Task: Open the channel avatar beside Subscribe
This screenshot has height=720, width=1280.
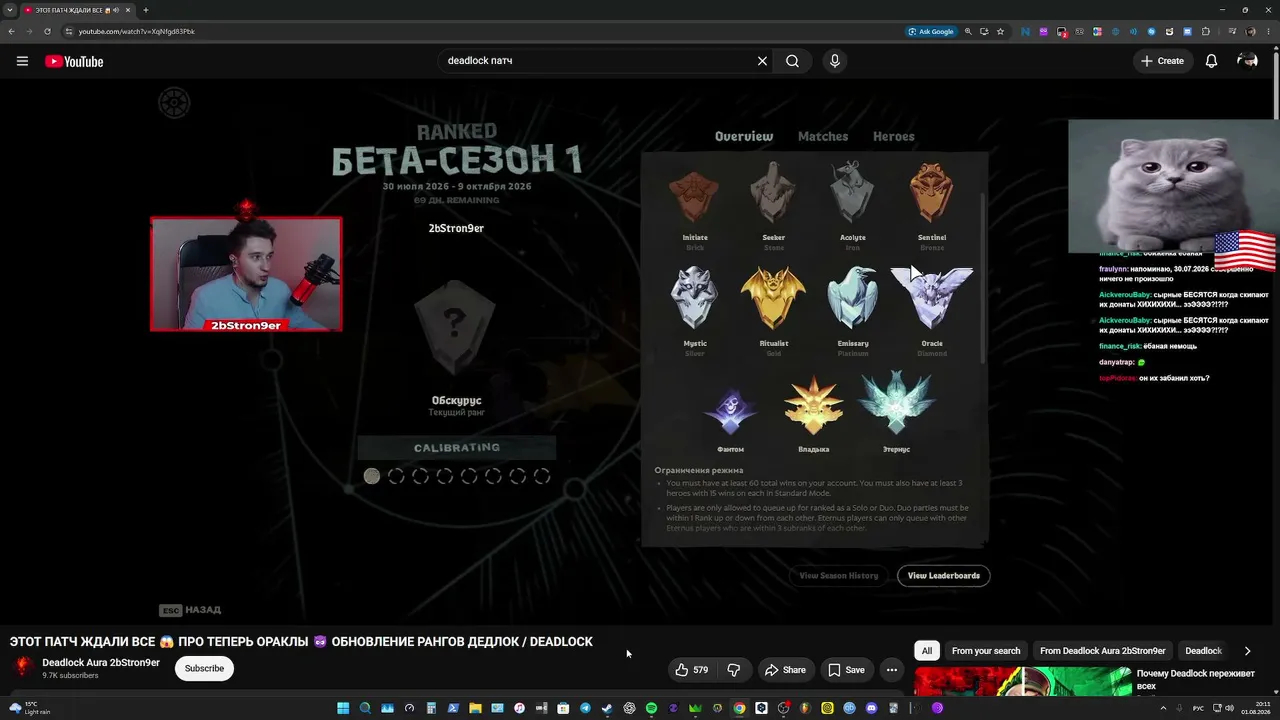Action: coord(23,668)
